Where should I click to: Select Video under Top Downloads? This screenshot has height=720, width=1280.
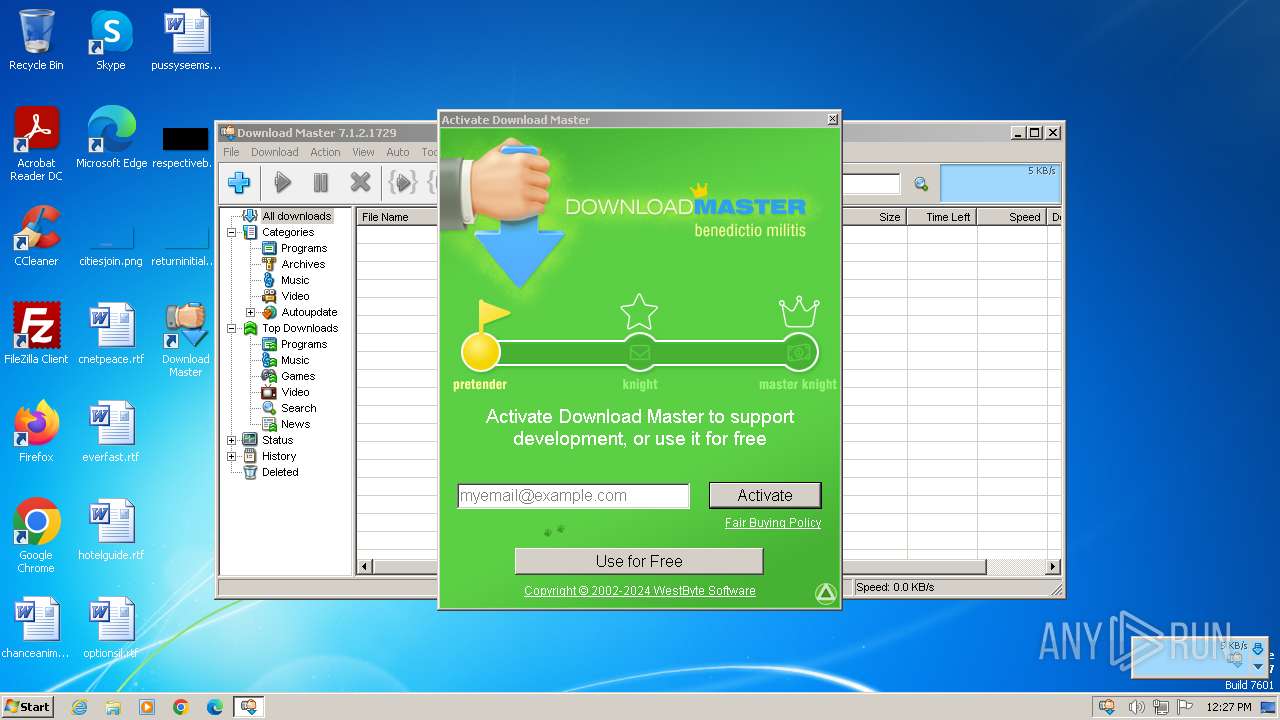point(295,392)
